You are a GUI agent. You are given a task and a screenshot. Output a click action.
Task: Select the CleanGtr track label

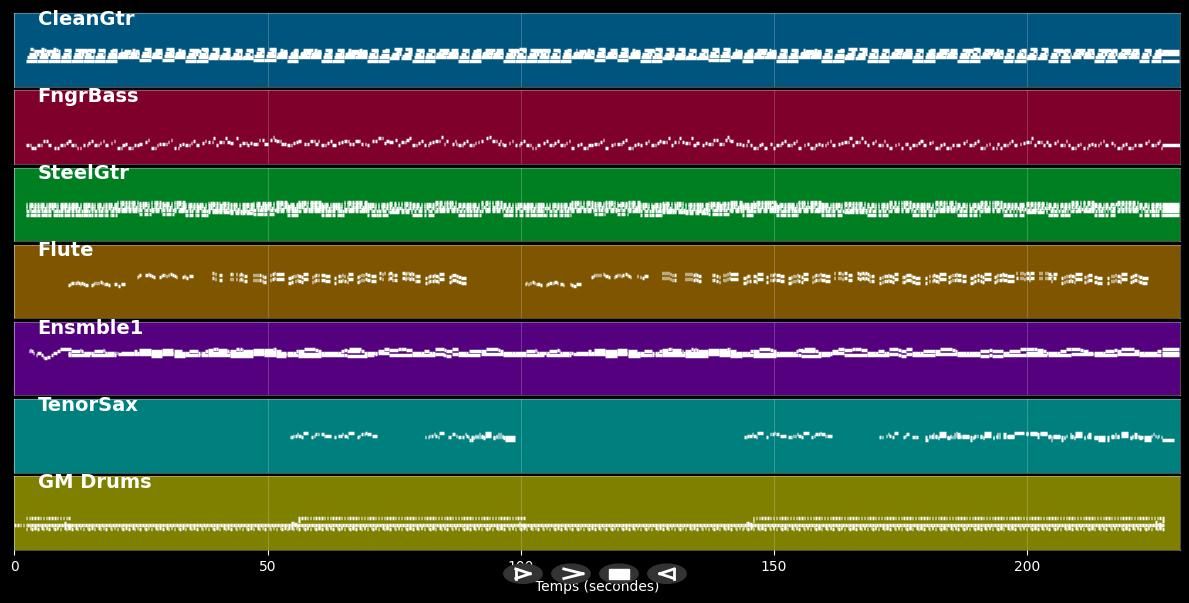click(86, 19)
